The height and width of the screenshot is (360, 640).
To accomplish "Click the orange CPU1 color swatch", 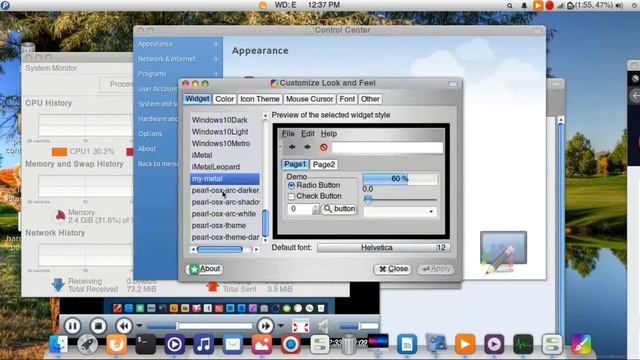I will (60, 152).
